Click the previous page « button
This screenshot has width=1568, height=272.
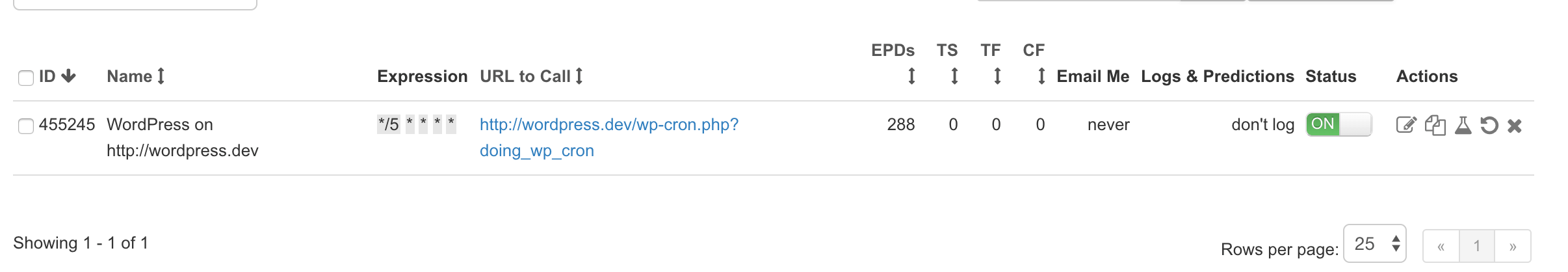1441,246
